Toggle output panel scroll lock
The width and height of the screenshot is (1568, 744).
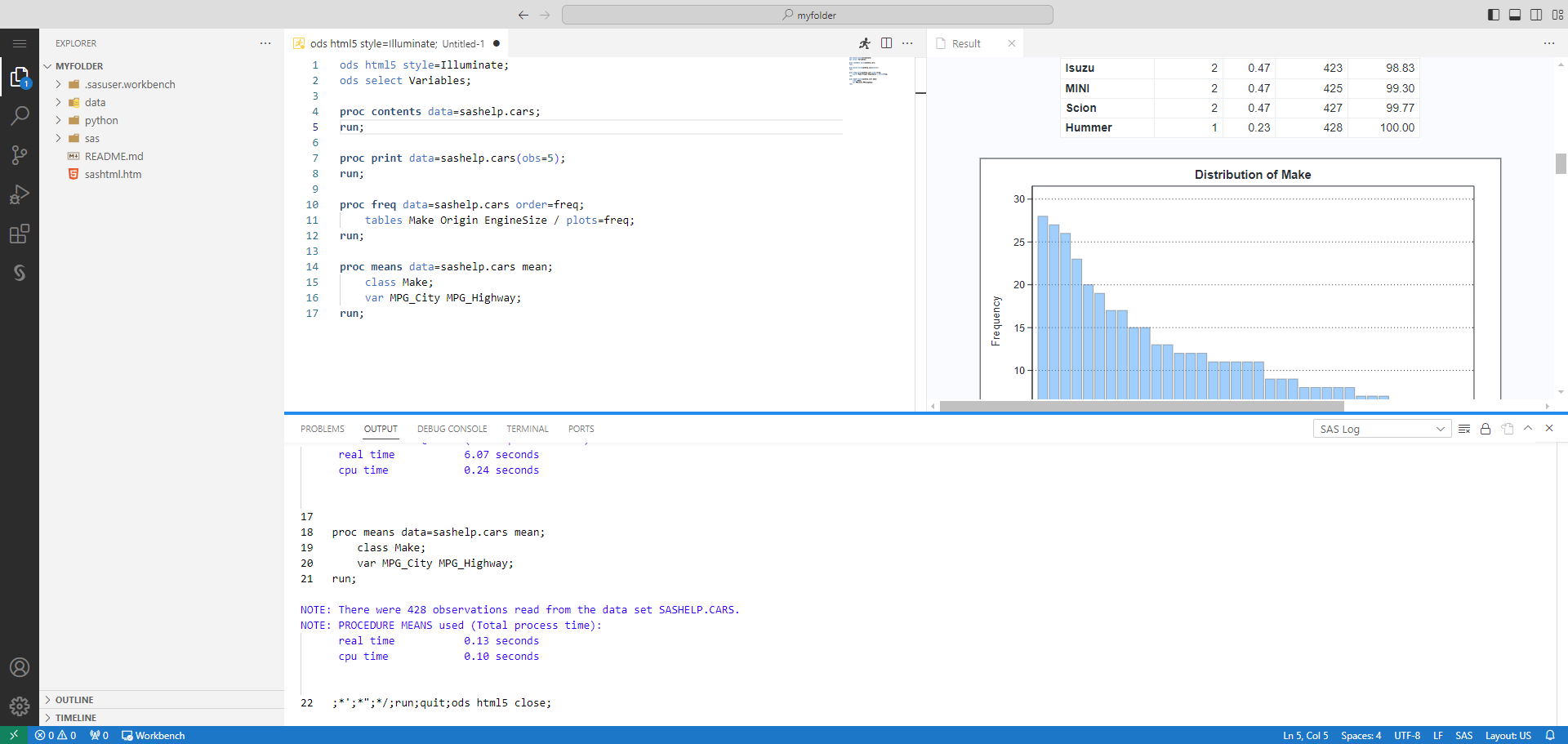[x=1486, y=429]
